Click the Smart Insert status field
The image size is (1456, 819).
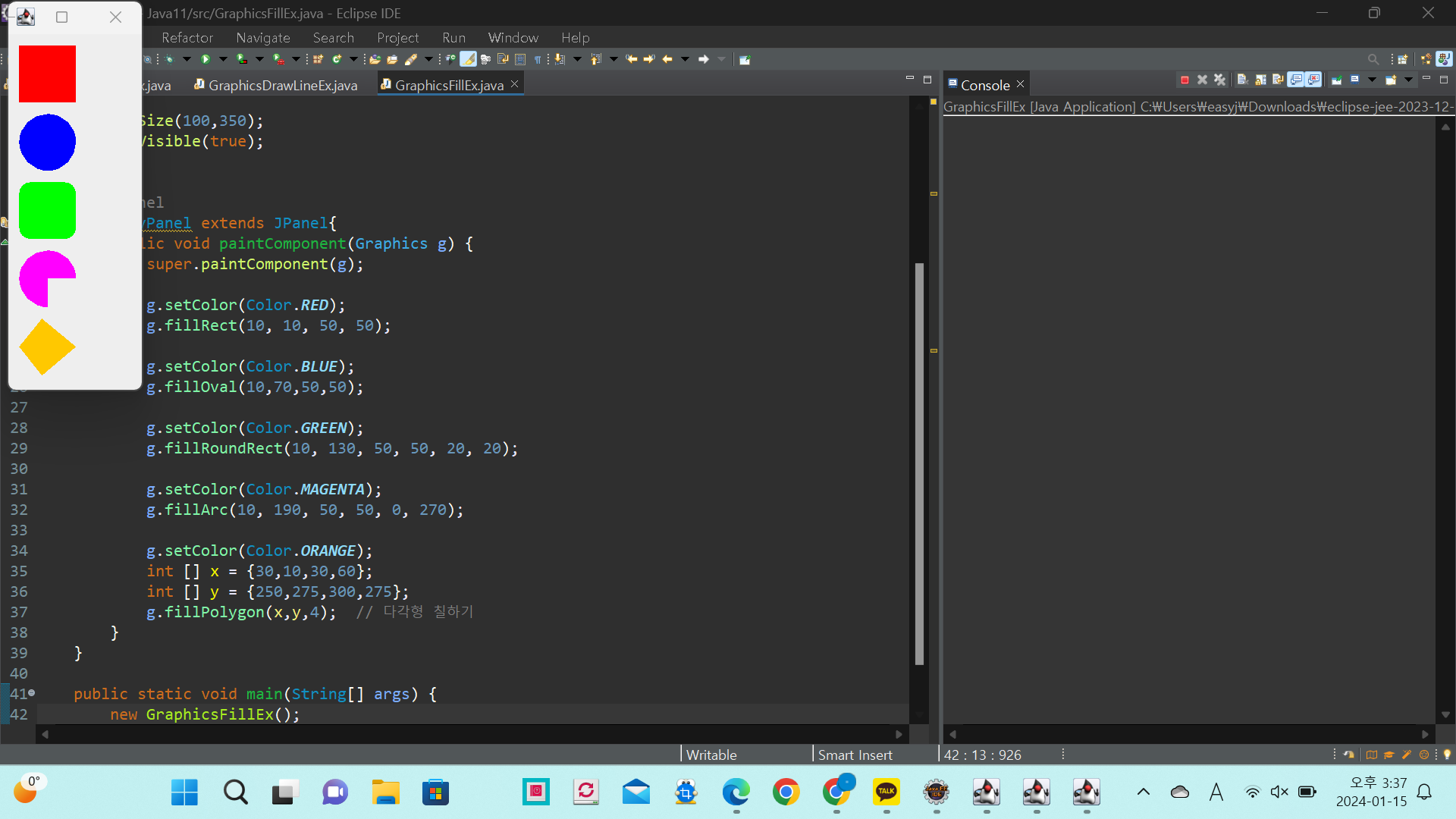855,755
